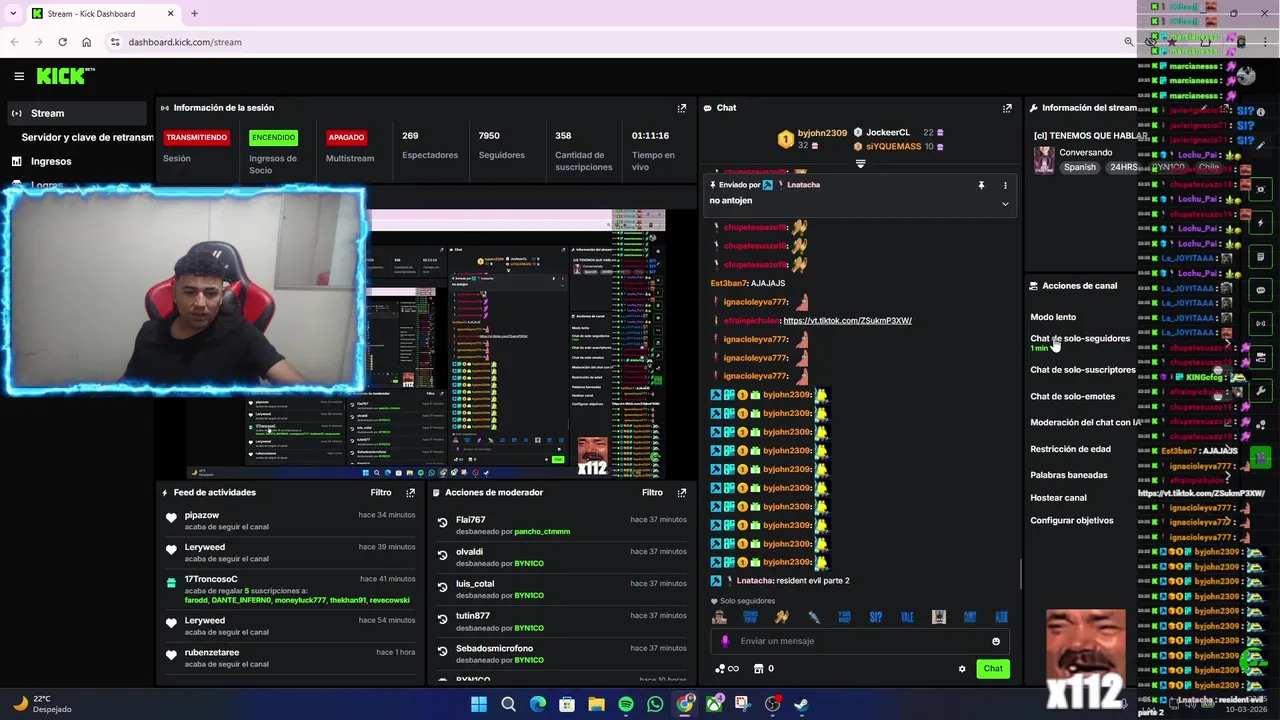Pop out the Acciones de moderador panel
Viewport: 1280px width, 720px height.
pos(682,493)
